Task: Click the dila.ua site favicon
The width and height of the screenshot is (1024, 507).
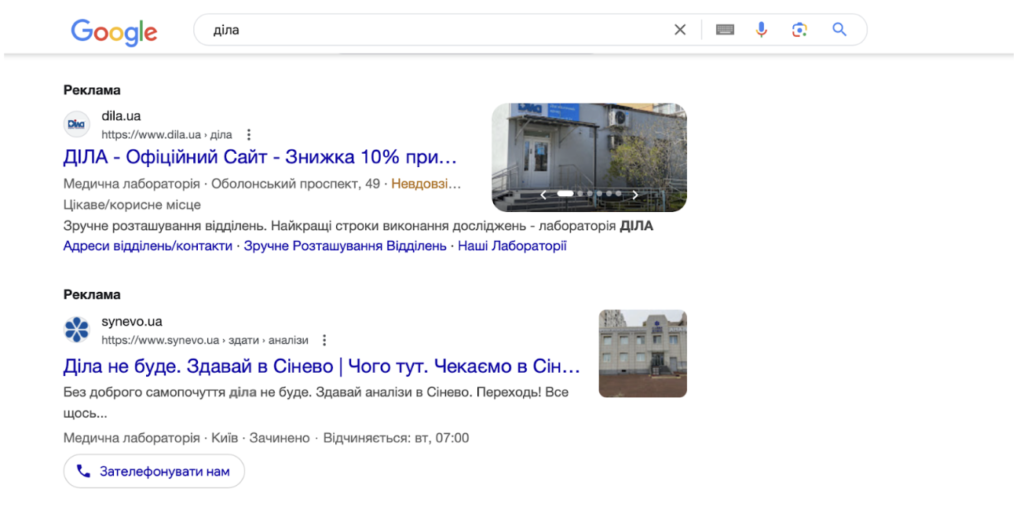Action: coord(77,124)
